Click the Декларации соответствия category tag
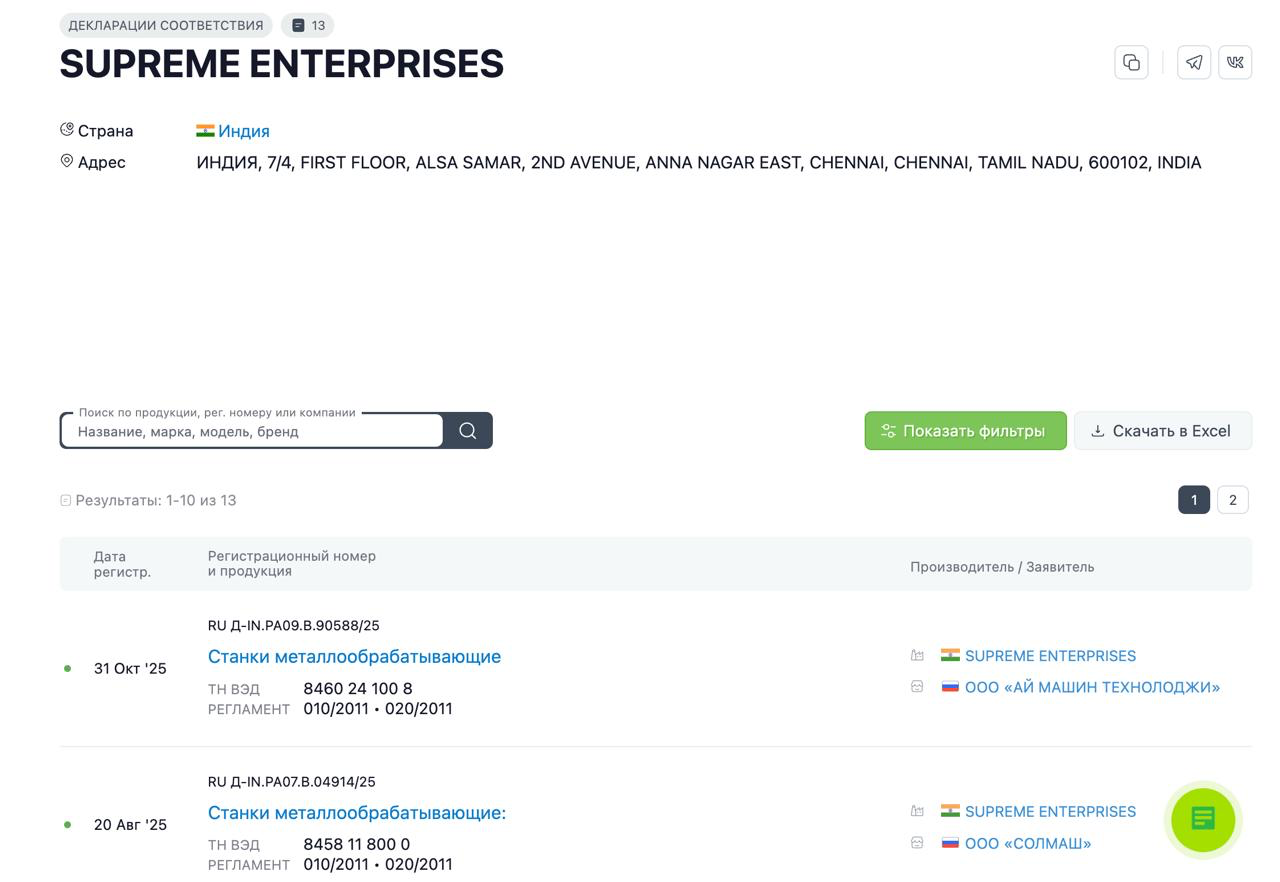The height and width of the screenshot is (882, 1280). pyautogui.click(x=166, y=25)
